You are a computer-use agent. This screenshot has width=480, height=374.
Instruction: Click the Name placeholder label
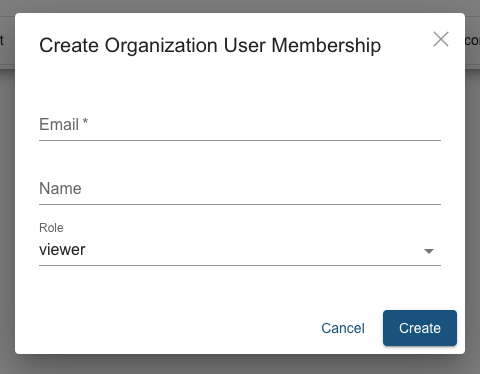(60, 188)
